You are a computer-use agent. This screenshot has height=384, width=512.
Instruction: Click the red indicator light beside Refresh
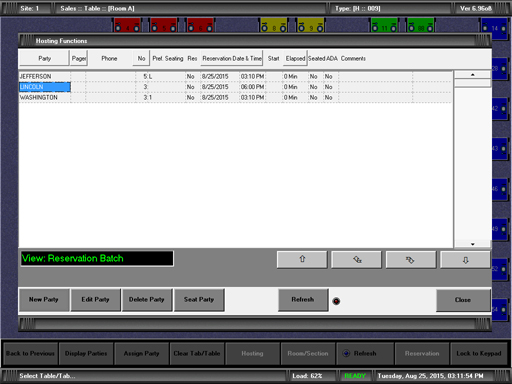coord(336,301)
